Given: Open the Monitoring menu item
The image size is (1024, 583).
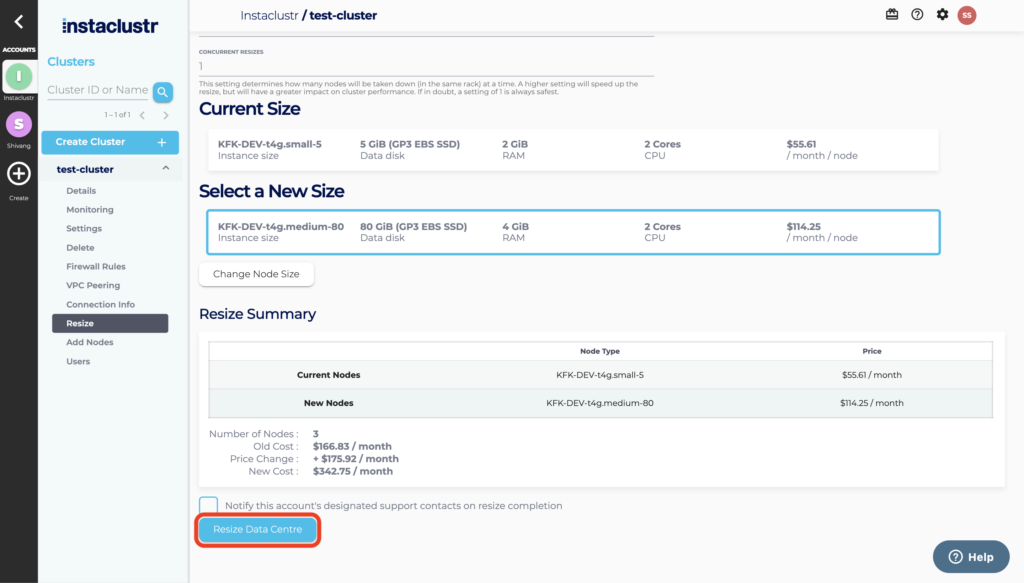Looking at the screenshot, I should (90, 210).
